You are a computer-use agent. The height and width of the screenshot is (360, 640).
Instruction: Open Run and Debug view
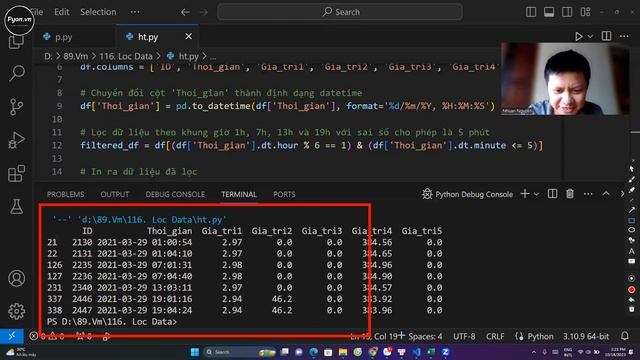coord(17,140)
